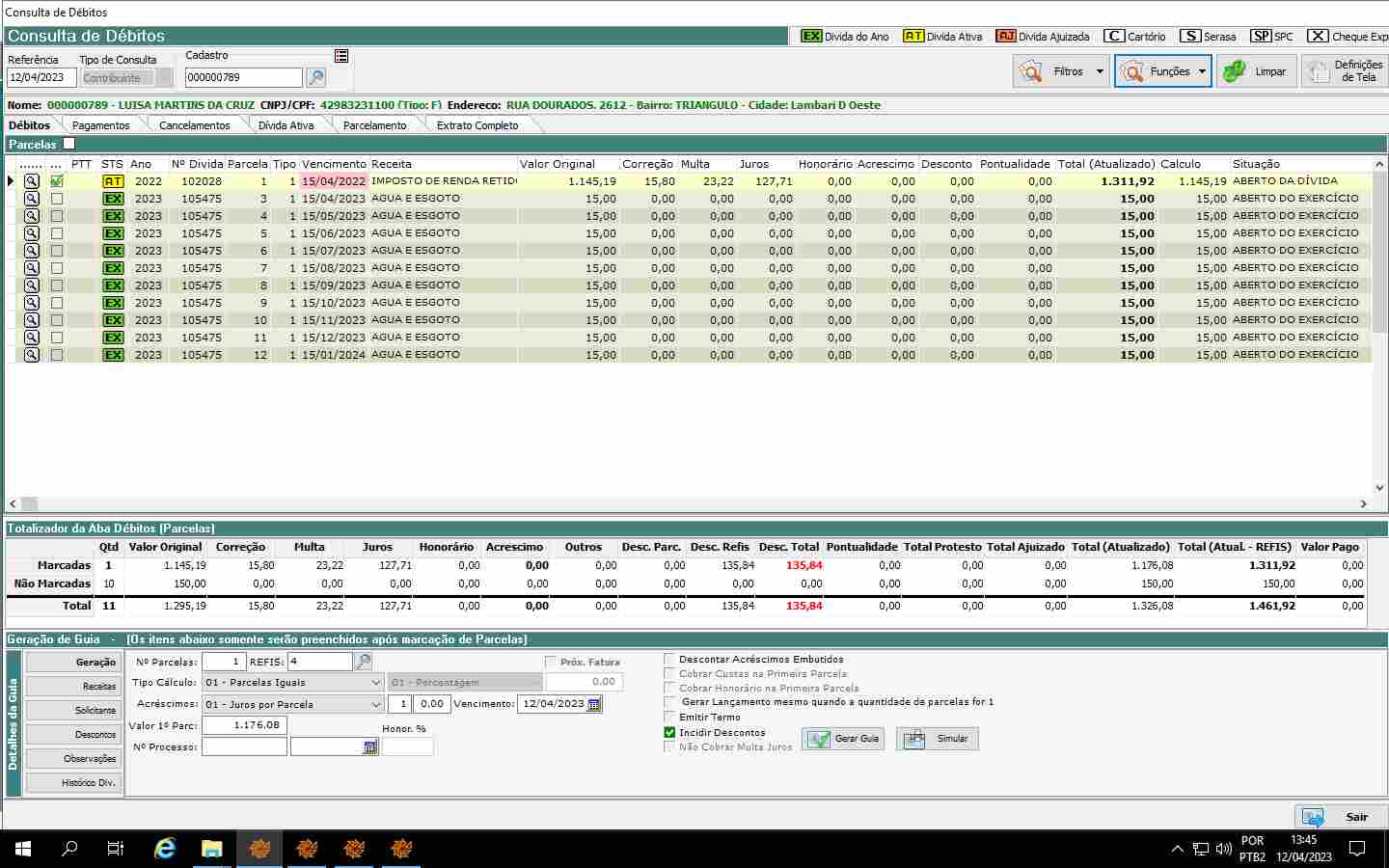This screenshot has width=1389, height=868.
Task: Click the magnifier on the 15/04/2022 row
Action: 32,181
